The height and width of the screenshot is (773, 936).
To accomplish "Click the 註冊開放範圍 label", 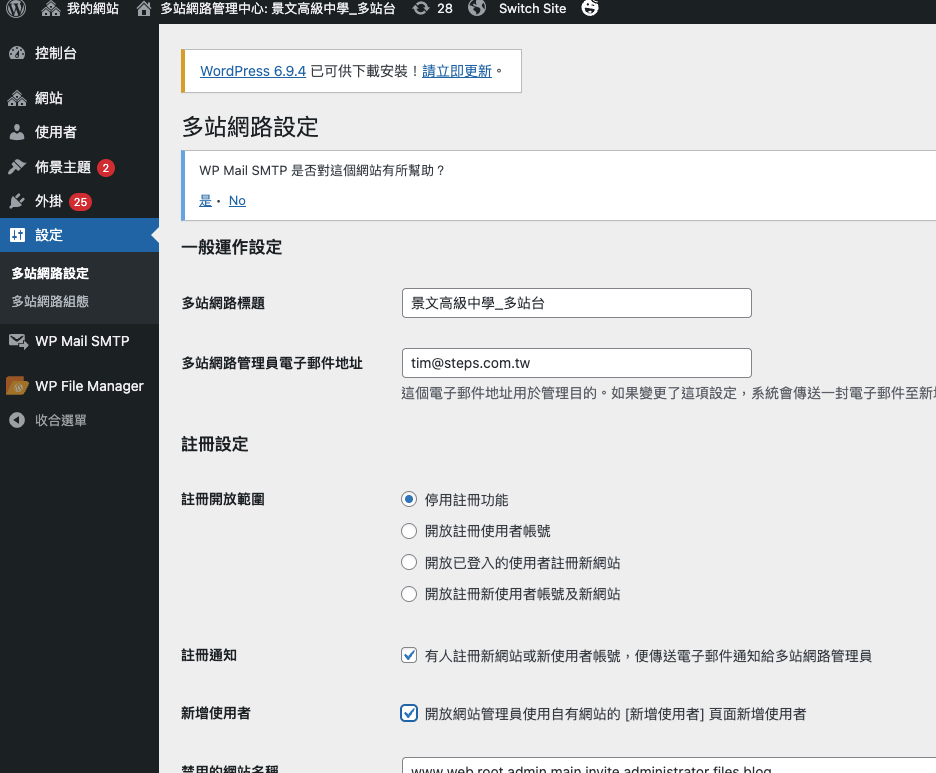I will 223,499.
